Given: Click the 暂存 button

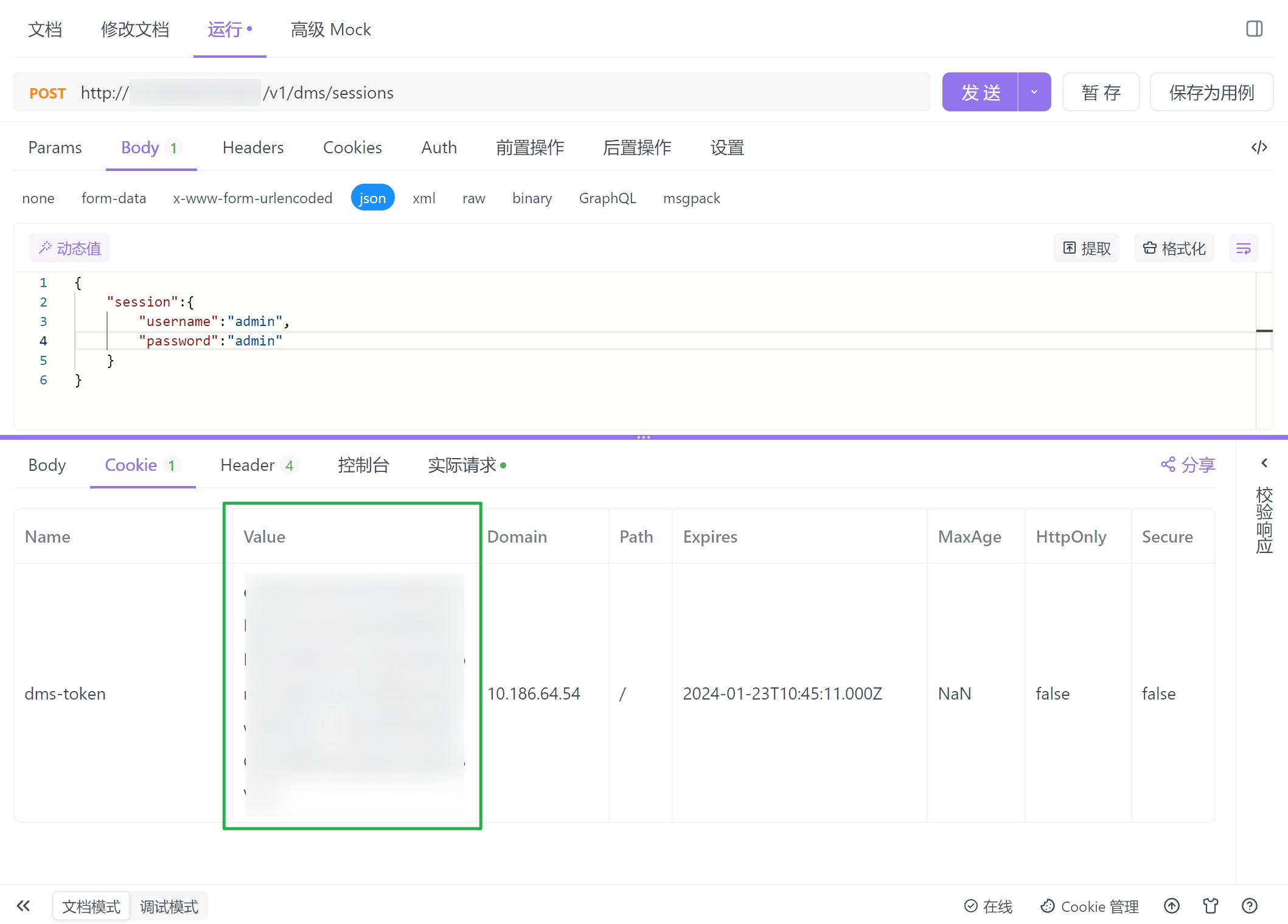Looking at the screenshot, I should tap(1101, 92).
